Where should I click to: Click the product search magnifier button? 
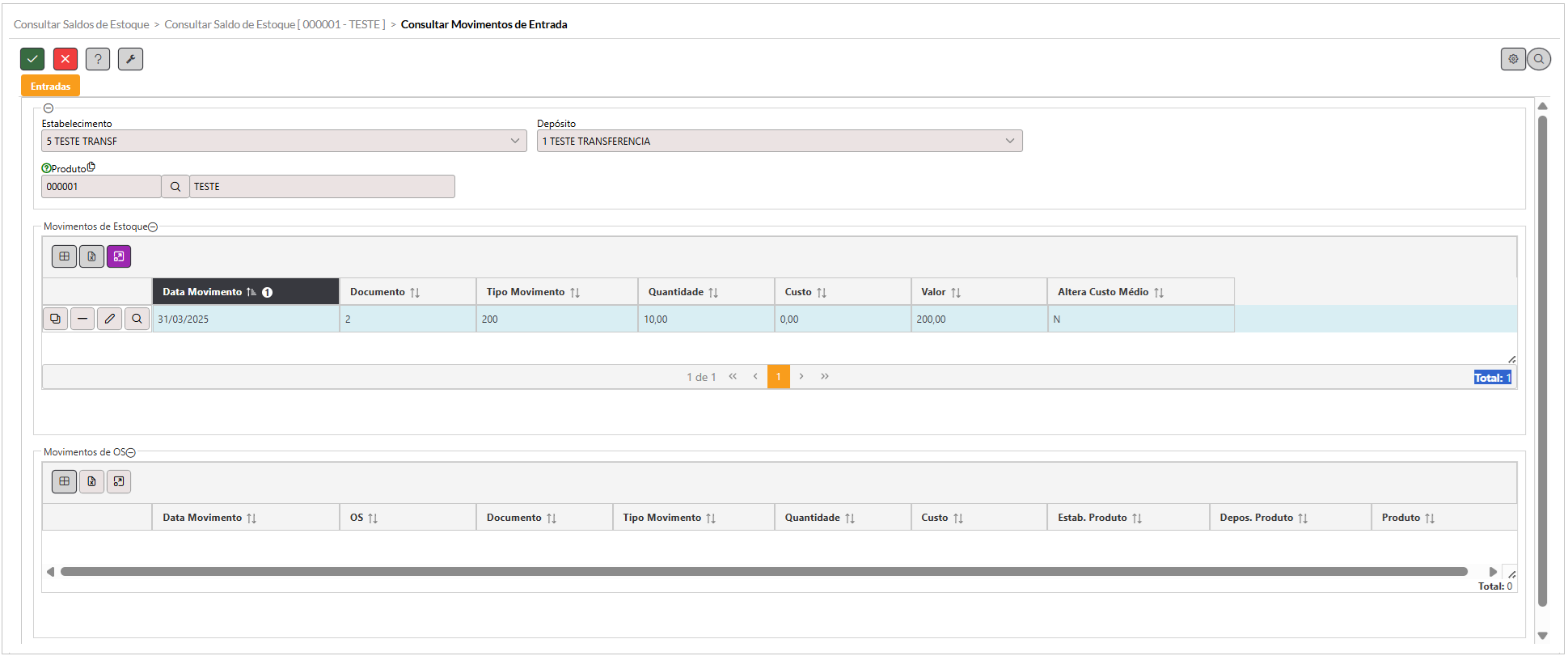(175, 187)
